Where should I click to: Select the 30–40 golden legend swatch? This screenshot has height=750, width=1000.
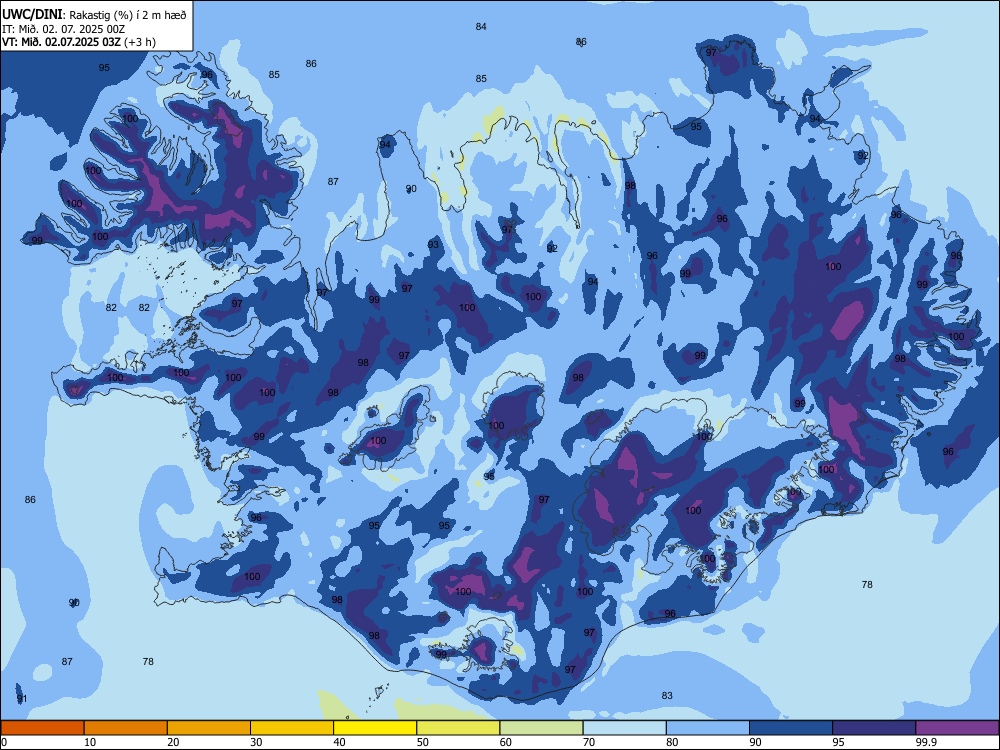292,728
